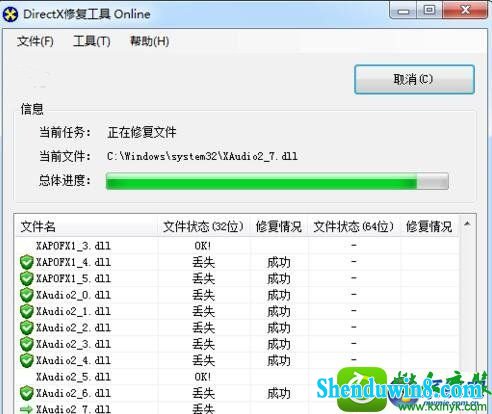The image size is (492, 414).
Task: Click OK! status of XAudio2_5.dll
Action: click(x=203, y=377)
